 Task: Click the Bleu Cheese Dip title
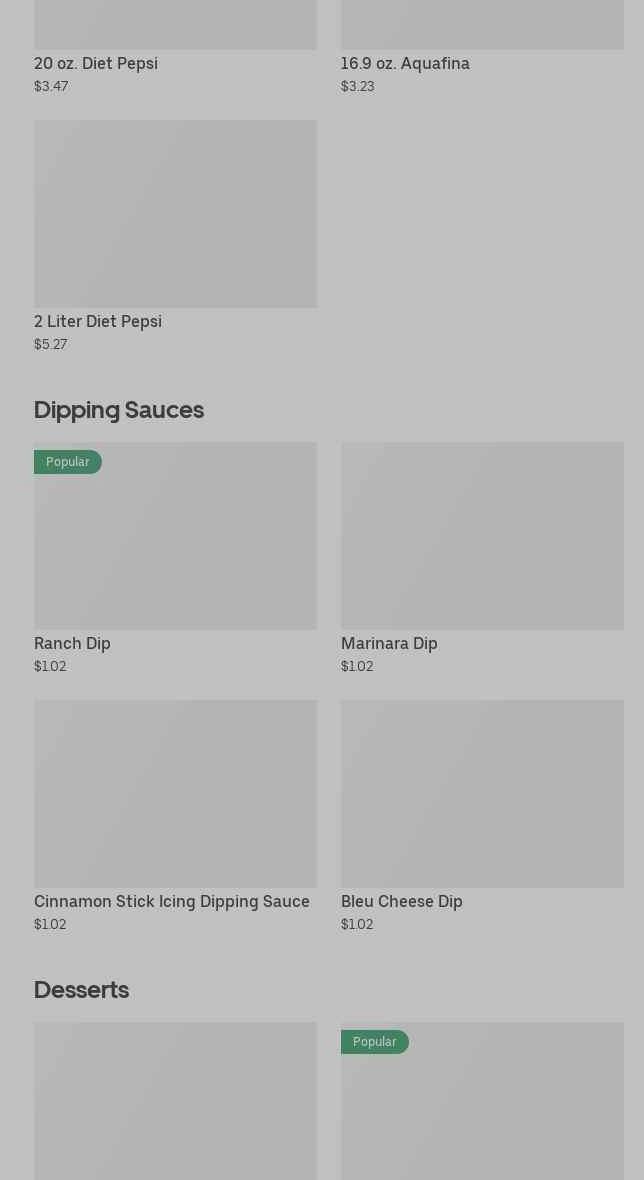401,901
